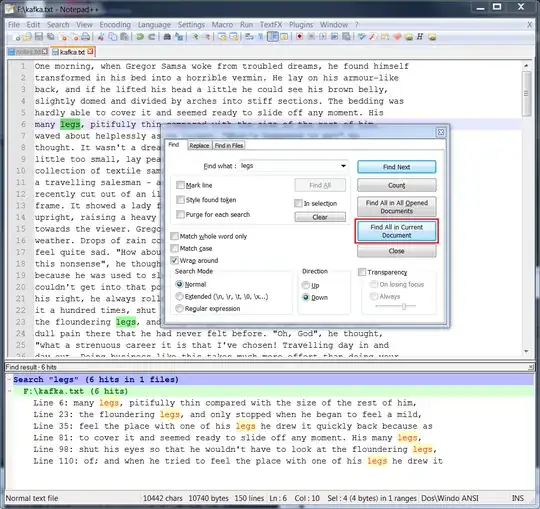Image resolution: width=540 pixels, height=509 pixels.
Task: Click the Save All toolbar icon
Action: [x=51, y=37]
